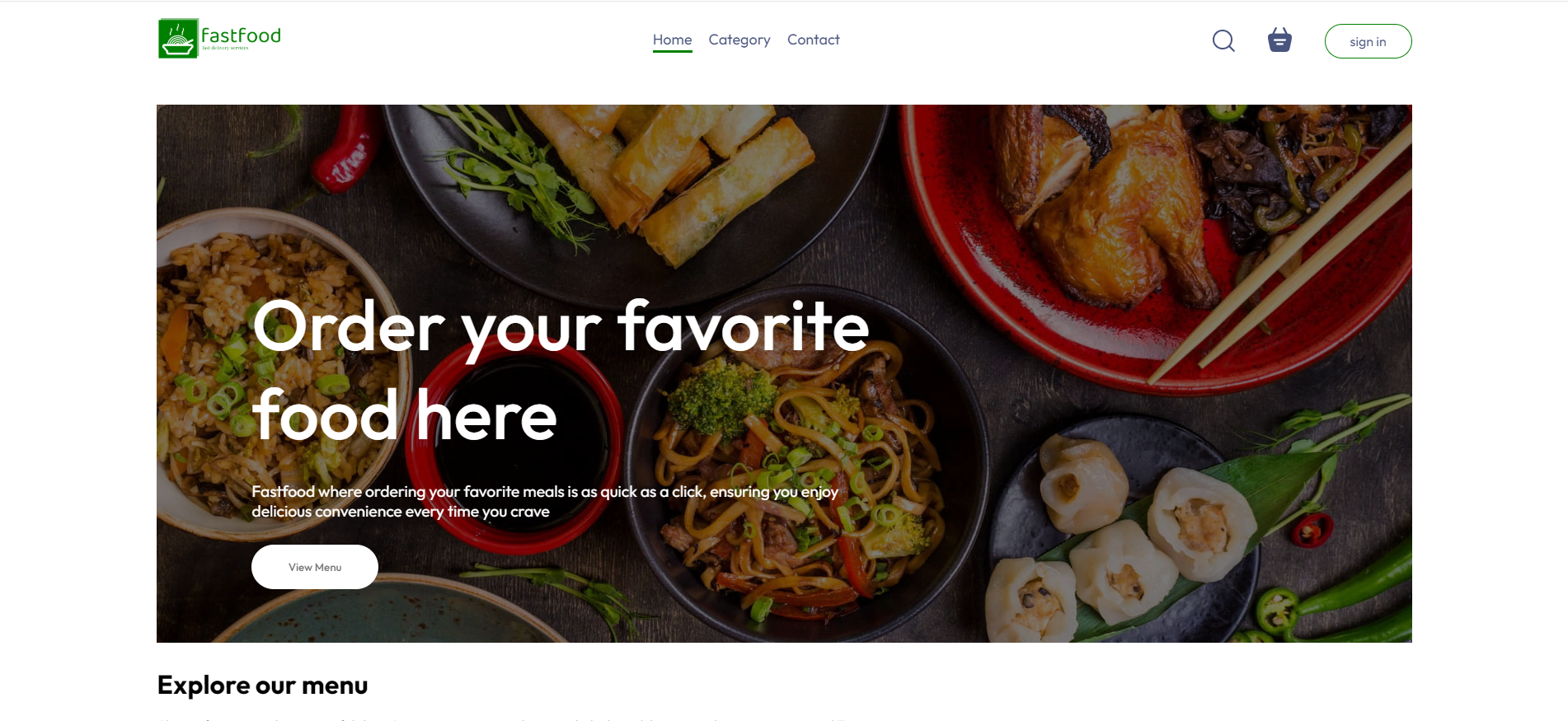
Task: Click the 'Explore our menu' heading
Action: (x=262, y=685)
